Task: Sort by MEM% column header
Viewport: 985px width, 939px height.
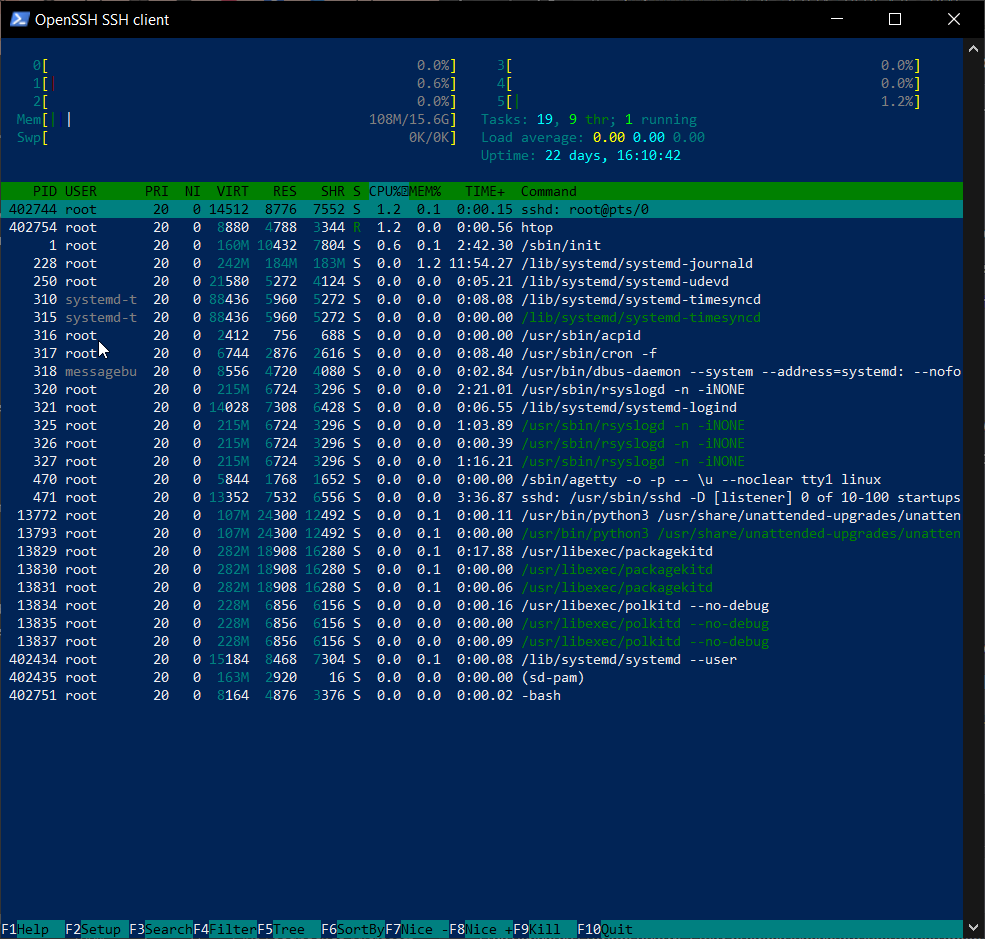Action: pyautogui.click(x=425, y=191)
